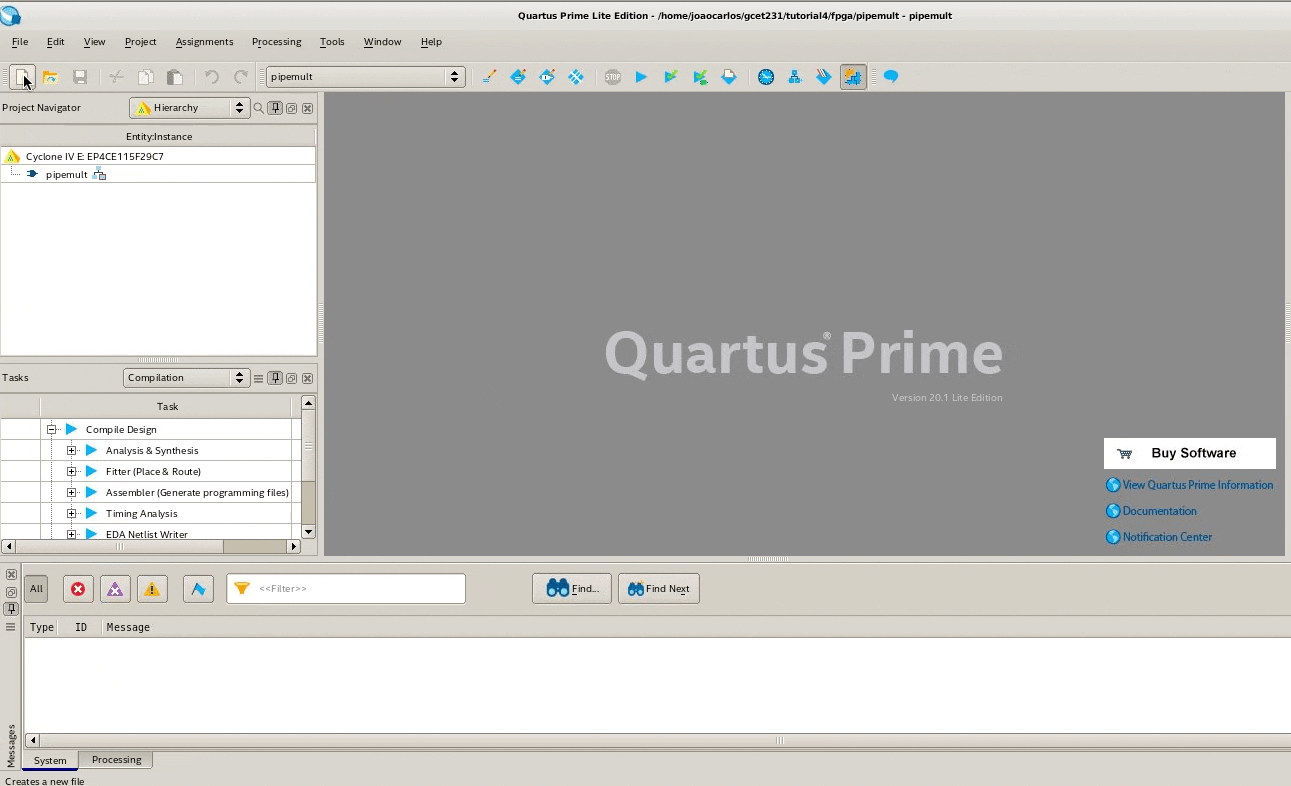This screenshot has height=786, width=1291.
Task: Toggle the All messages filter
Action: click(x=36, y=589)
